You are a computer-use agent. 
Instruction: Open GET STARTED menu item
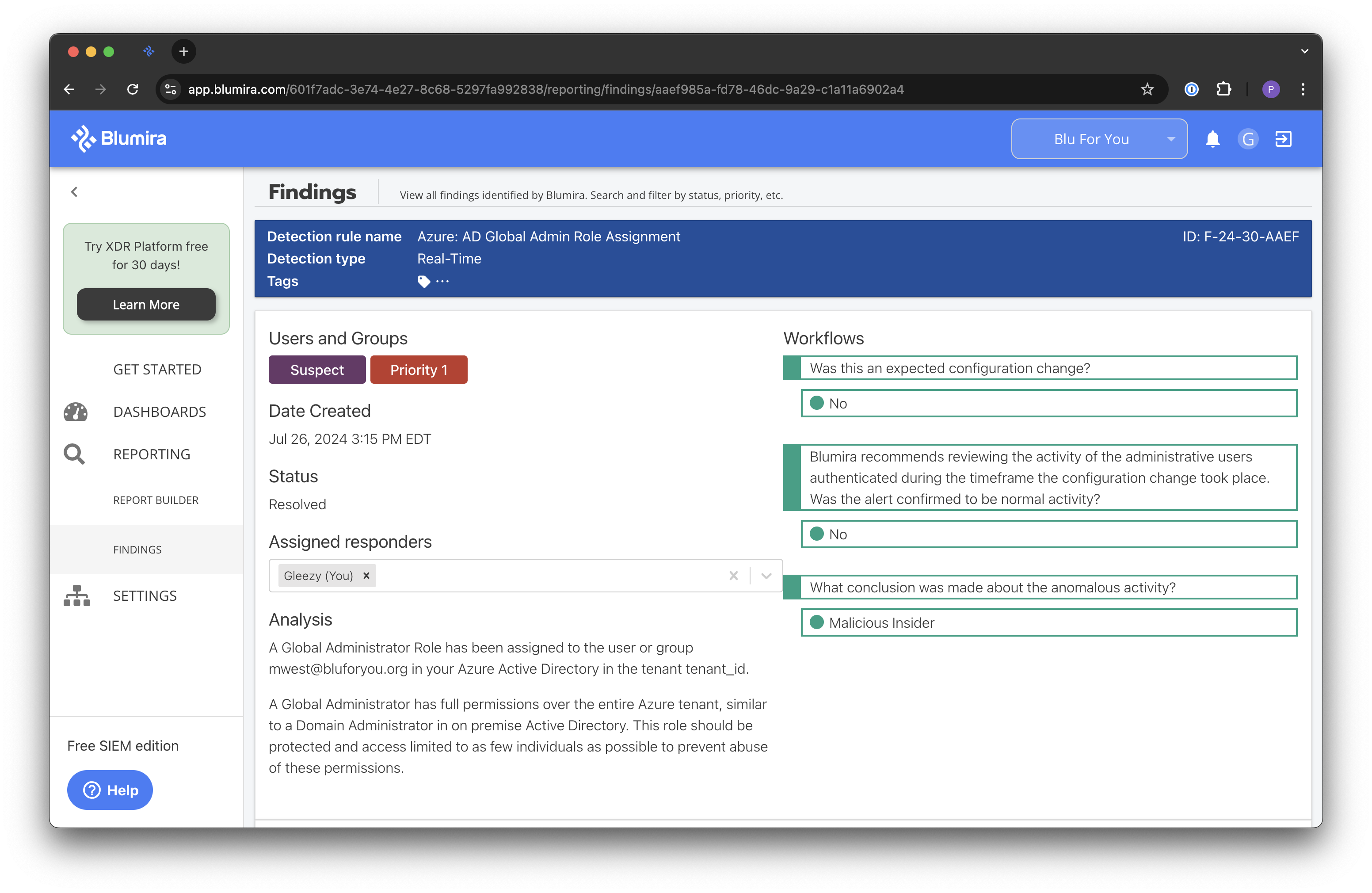pyautogui.click(x=157, y=370)
